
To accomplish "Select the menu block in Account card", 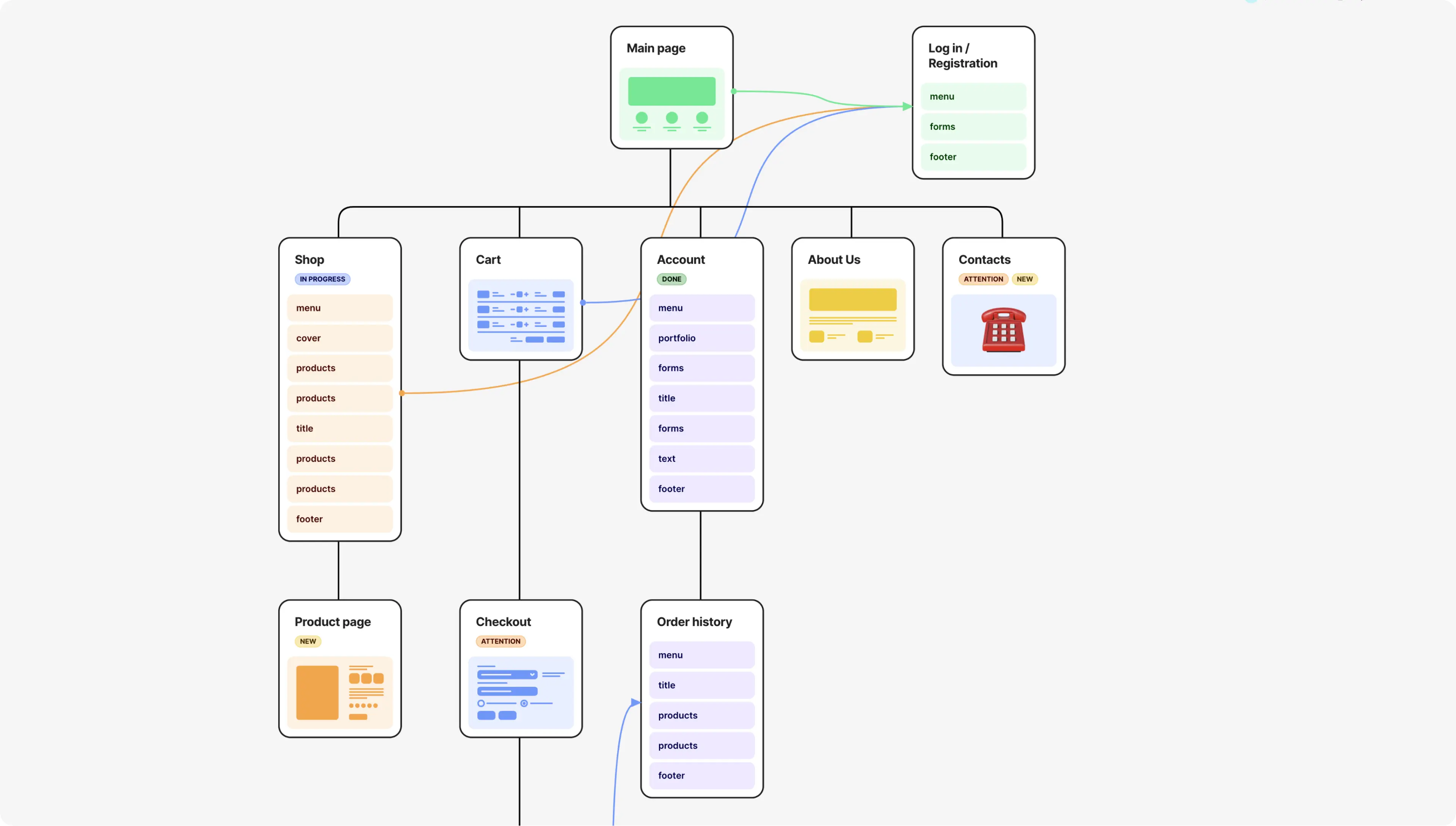I will click(701, 308).
